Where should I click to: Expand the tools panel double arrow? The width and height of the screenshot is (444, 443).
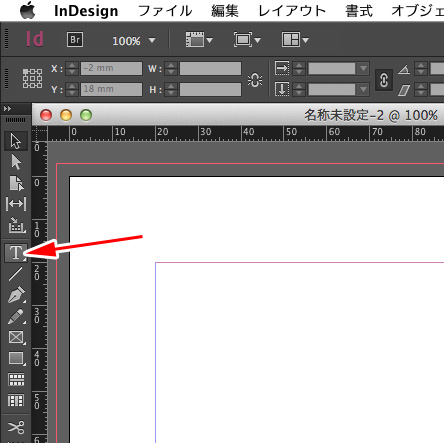(7, 109)
